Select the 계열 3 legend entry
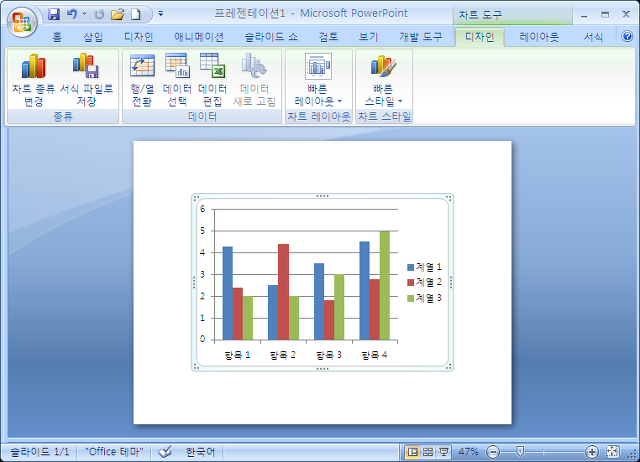 pyautogui.click(x=424, y=298)
